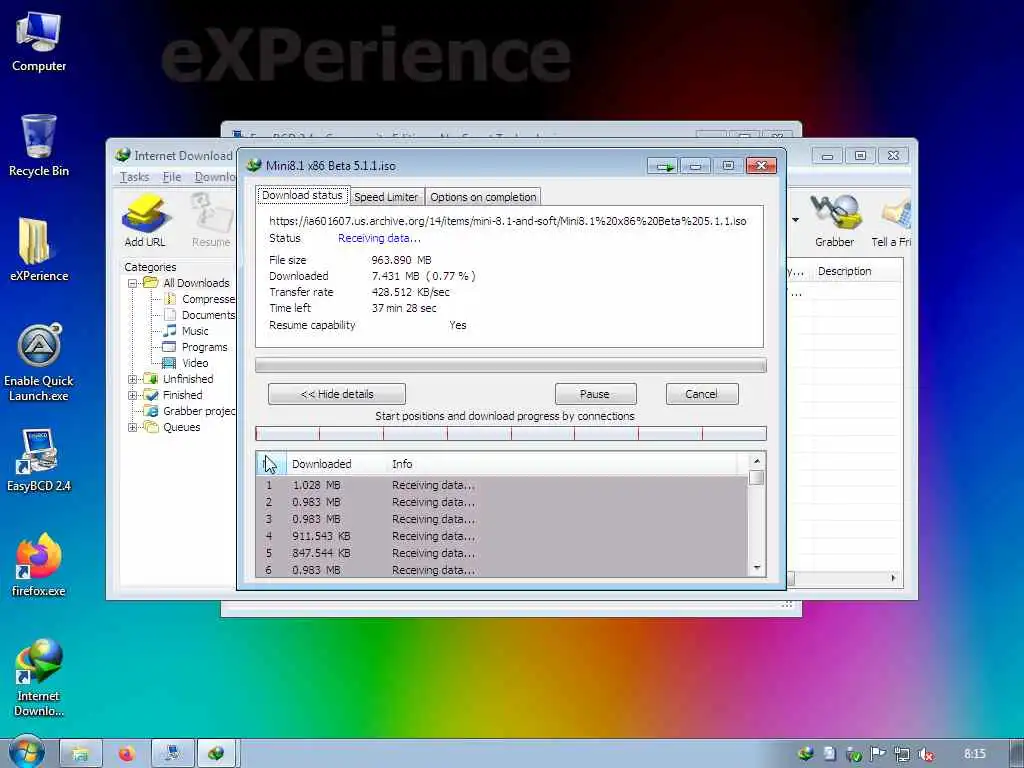Screen dimensions: 1024x768
Task: Open the Options on completion tab
Action: (x=483, y=197)
